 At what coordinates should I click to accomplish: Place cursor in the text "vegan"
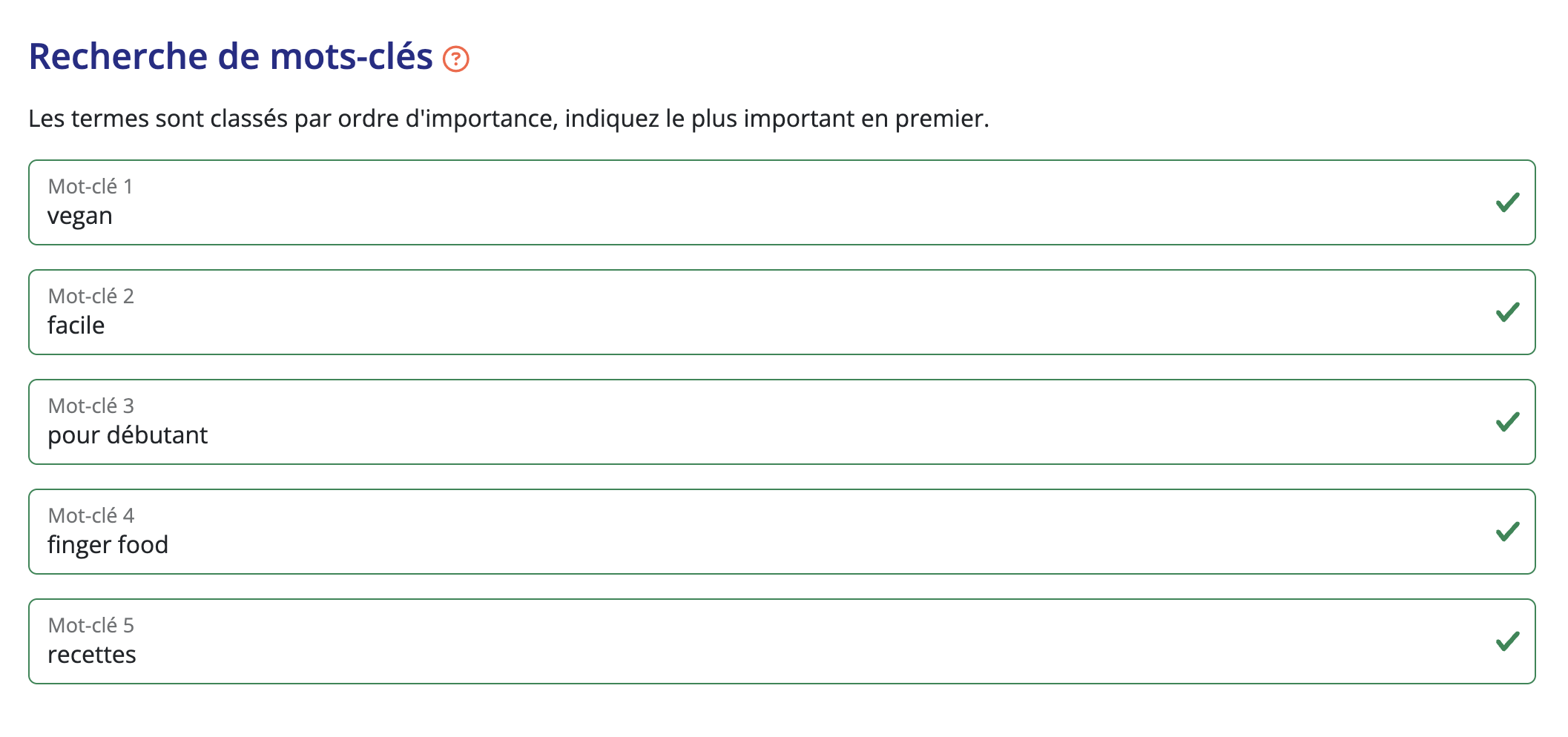point(80,217)
